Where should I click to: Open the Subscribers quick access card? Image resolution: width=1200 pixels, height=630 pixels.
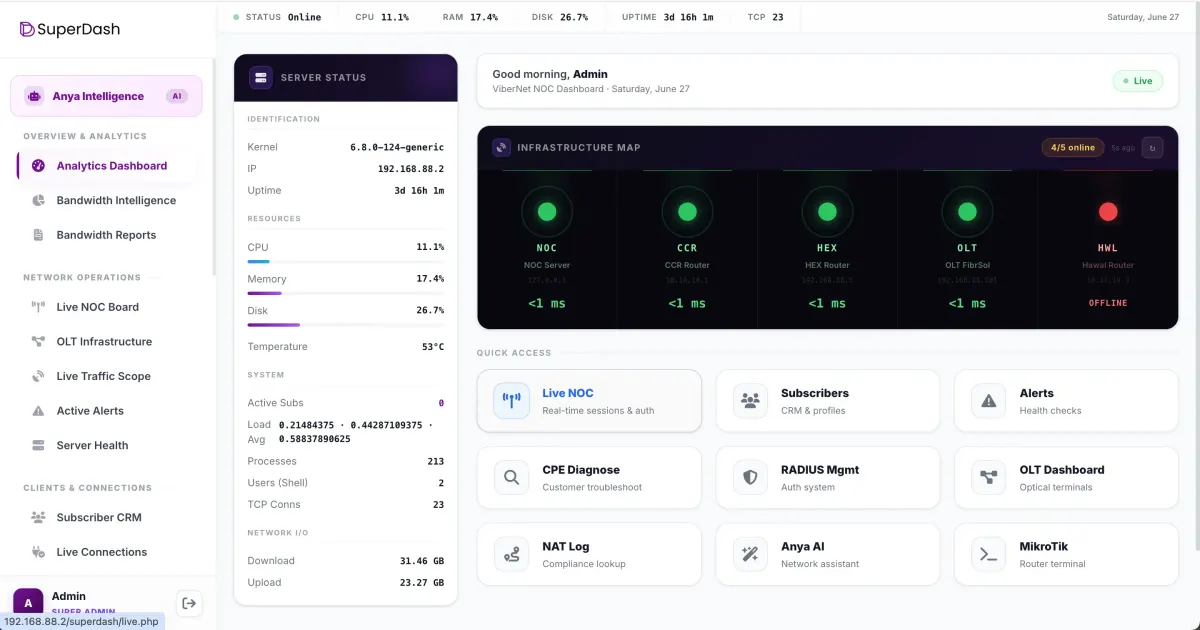pyautogui.click(x=828, y=401)
